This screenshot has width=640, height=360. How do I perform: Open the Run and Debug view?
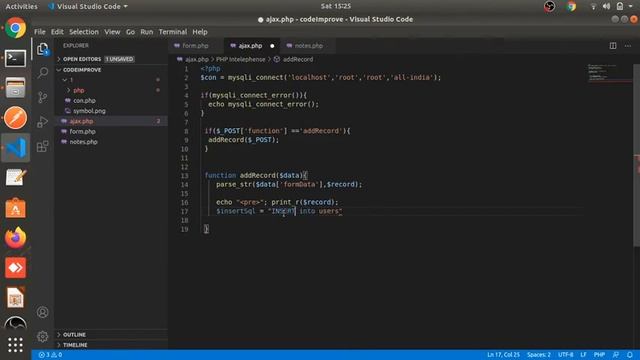pos(42,122)
